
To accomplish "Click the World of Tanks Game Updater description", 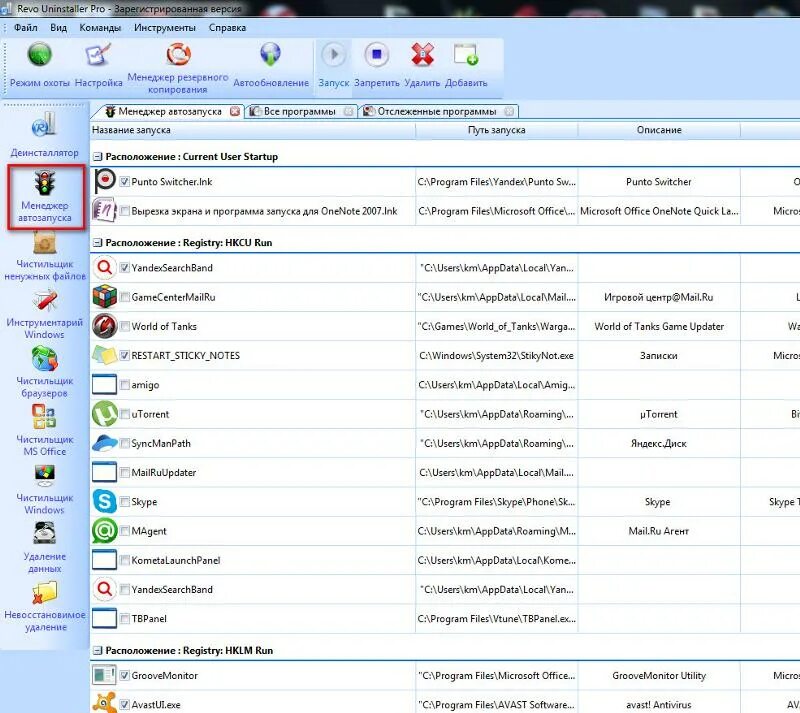I will (659, 327).
